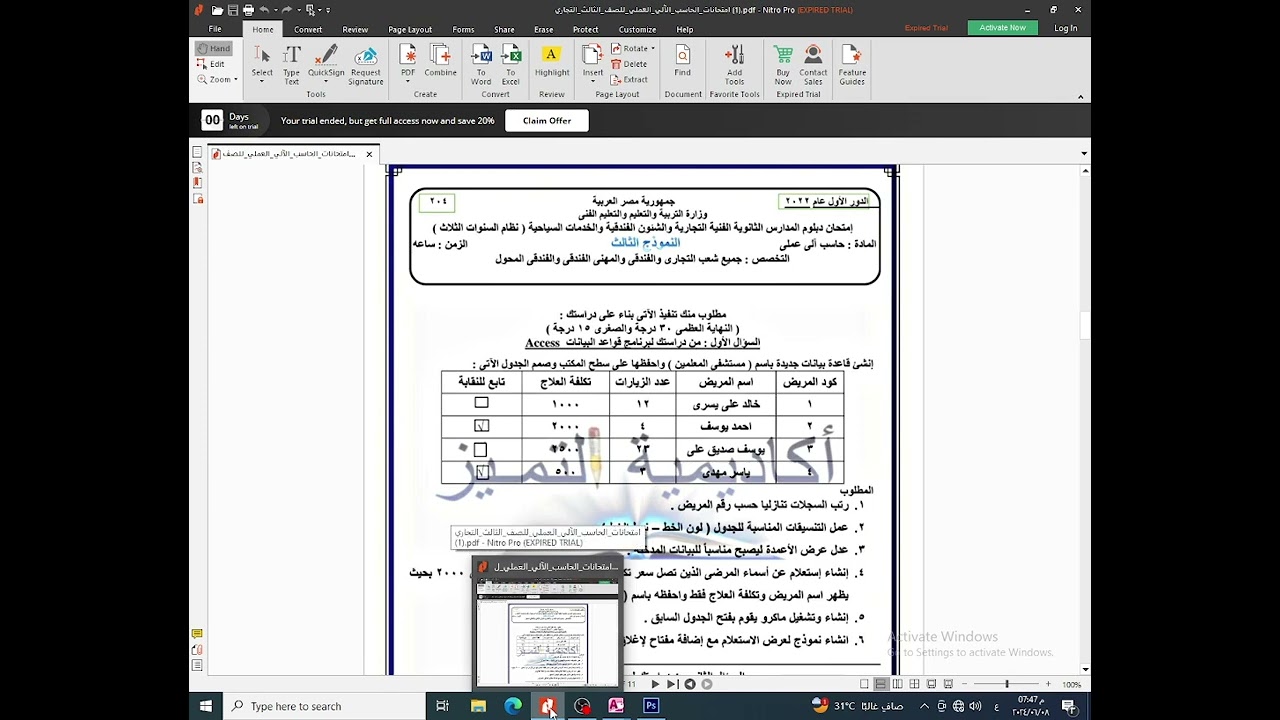Screen dimensions: 1280x720
Task: Open the File menu
Action: pos(215,29)
